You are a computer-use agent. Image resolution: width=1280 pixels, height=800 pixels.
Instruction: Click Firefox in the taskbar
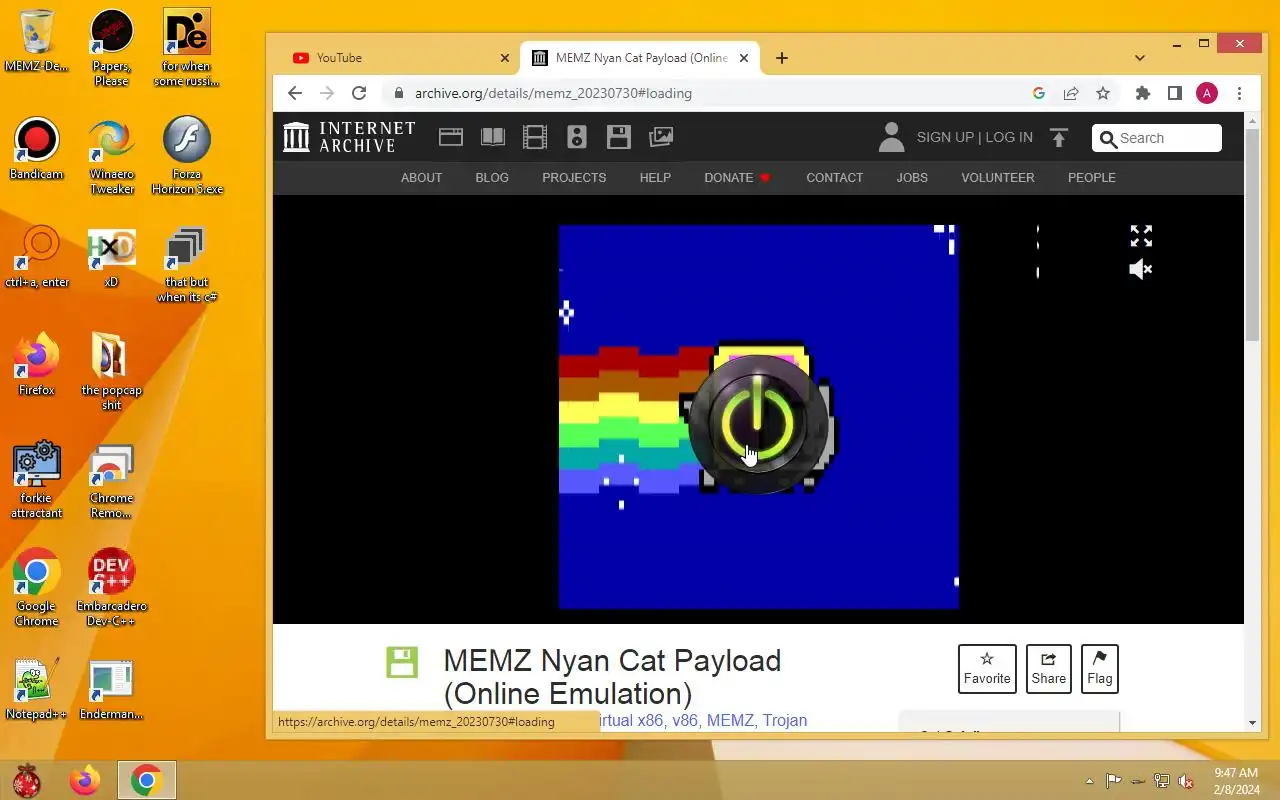(85, 780)
